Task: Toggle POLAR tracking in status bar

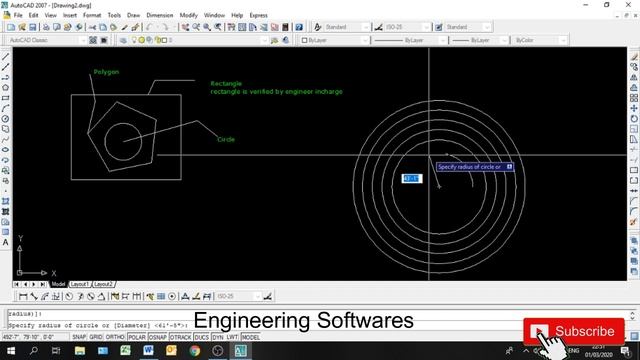Action: pyautogui.click(x=137, y=337)
